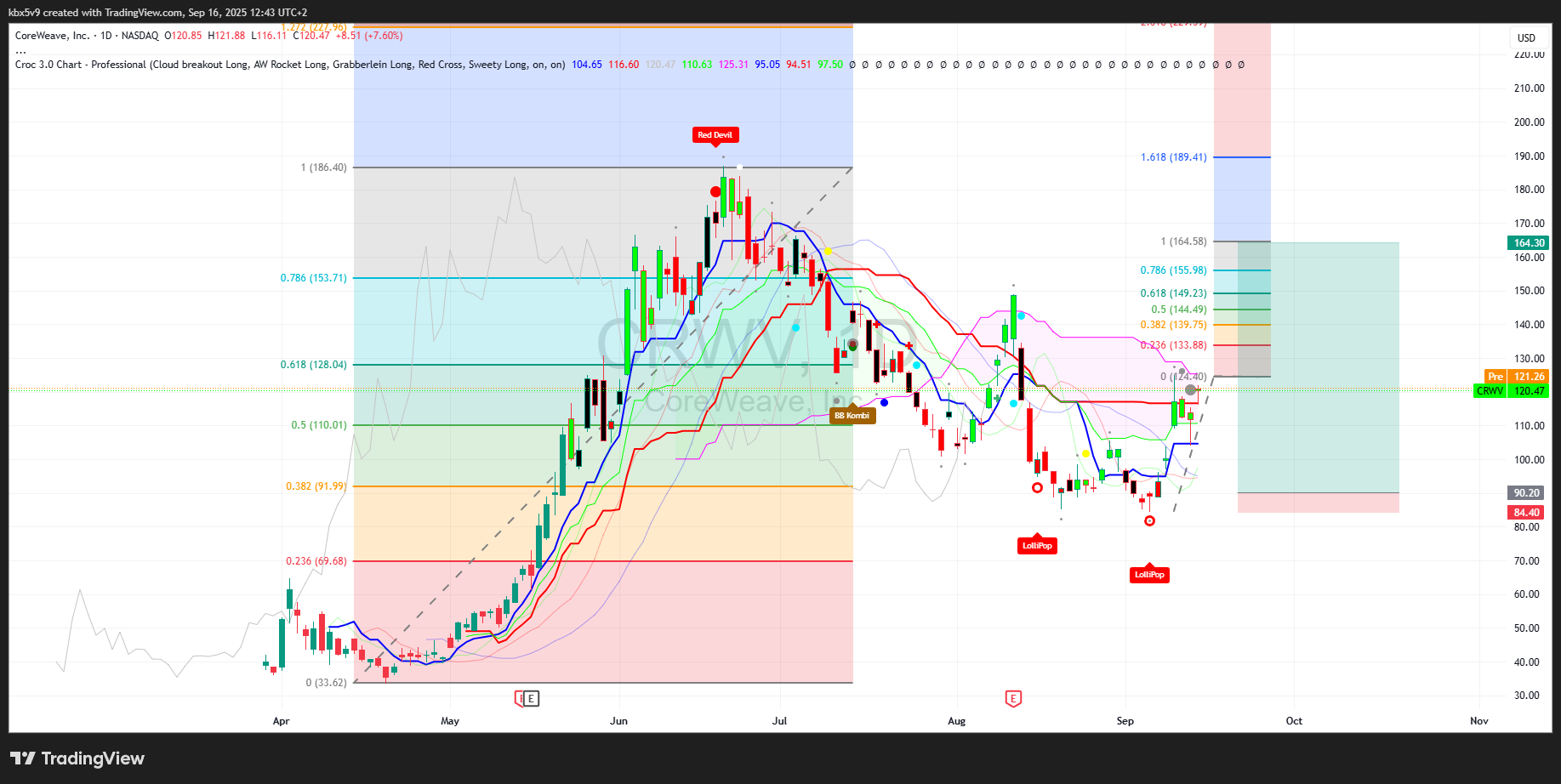Open the gray boxed 'E' marker near June

click(531, 699)
